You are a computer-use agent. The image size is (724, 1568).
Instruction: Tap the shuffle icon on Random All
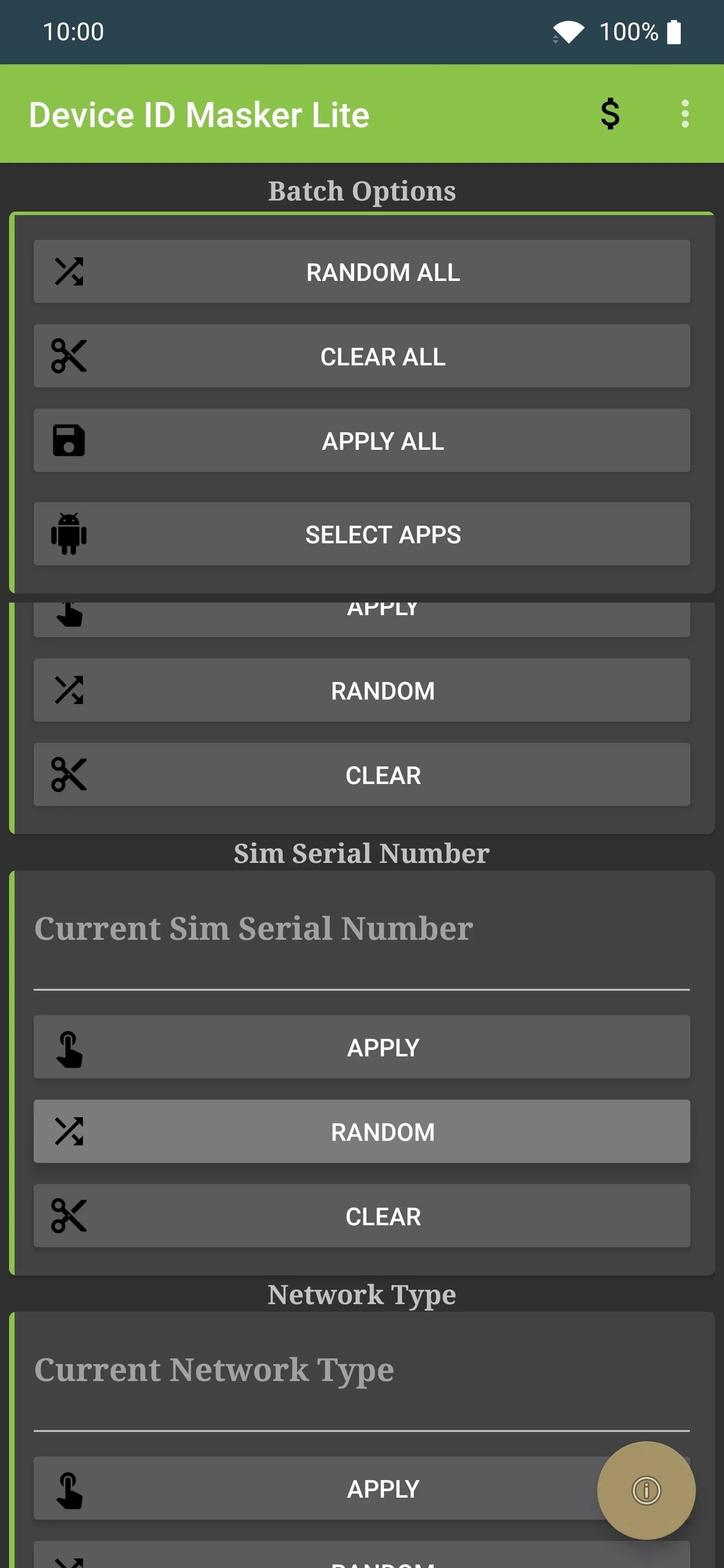point(69,271)
